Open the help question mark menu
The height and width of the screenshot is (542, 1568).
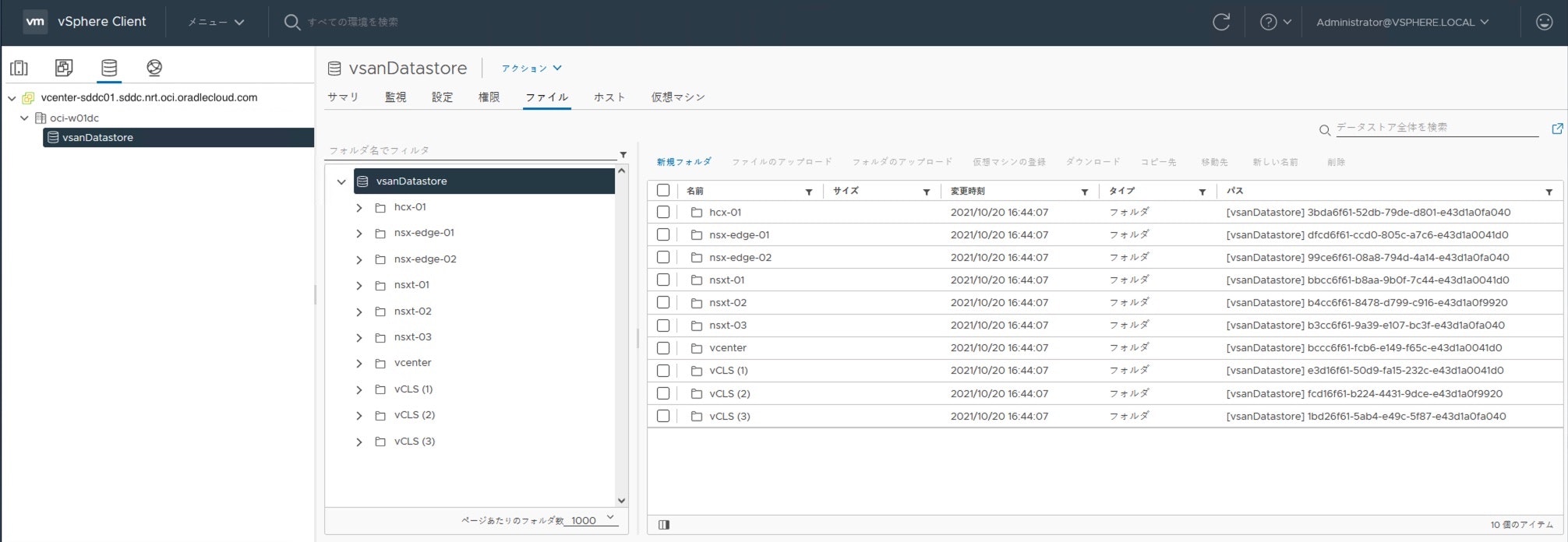coord(1276,22)
